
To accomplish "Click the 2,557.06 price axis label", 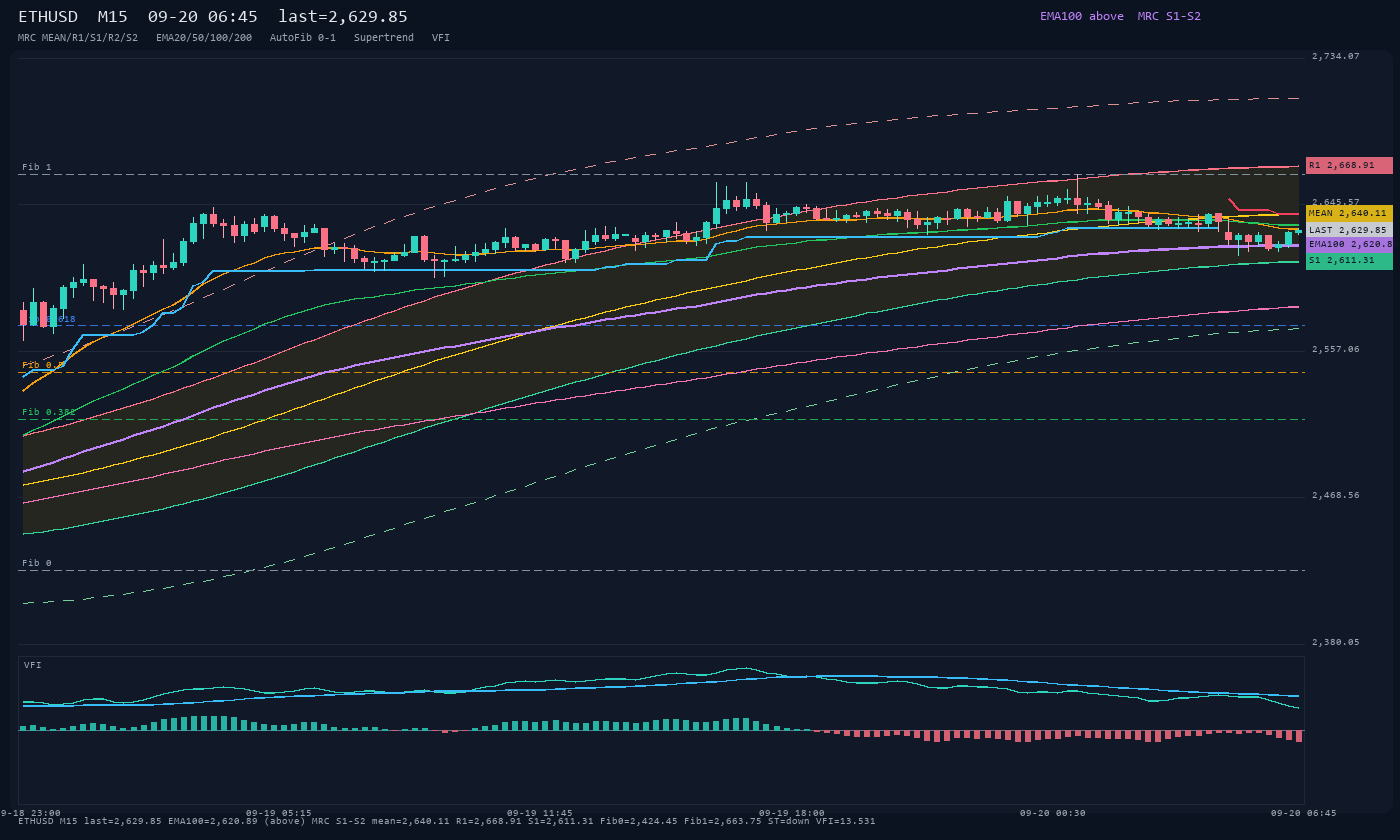I will tap(1336, 349).
